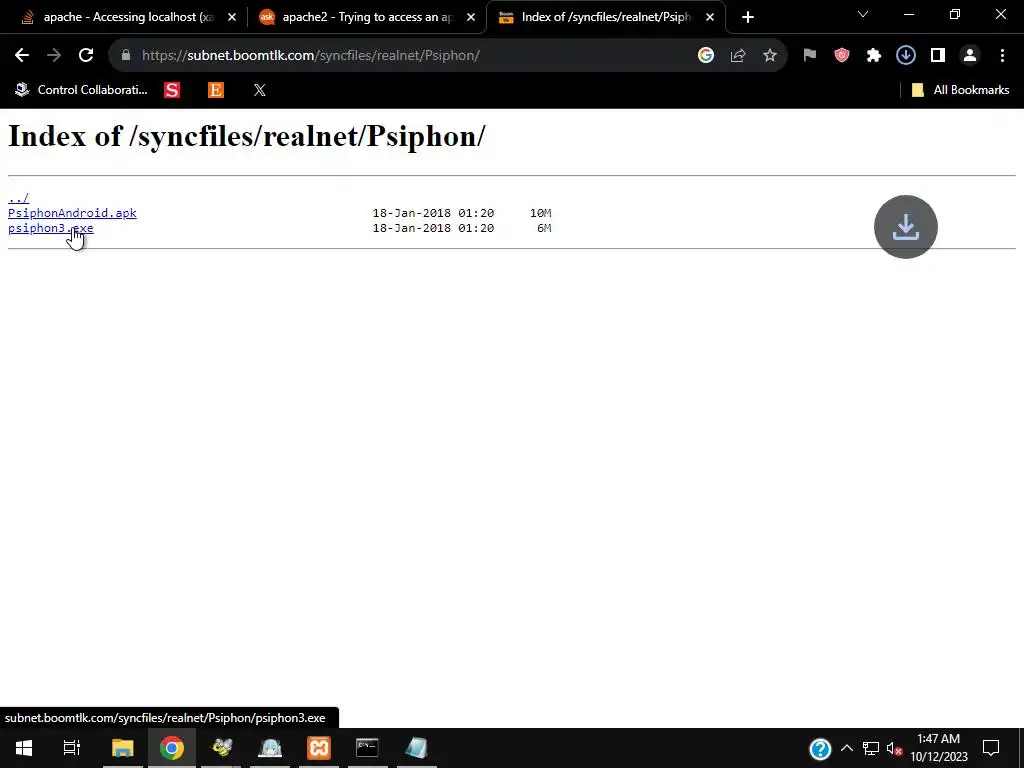
Task: Click the blue help icon in the tray
Action: point(820,748)
